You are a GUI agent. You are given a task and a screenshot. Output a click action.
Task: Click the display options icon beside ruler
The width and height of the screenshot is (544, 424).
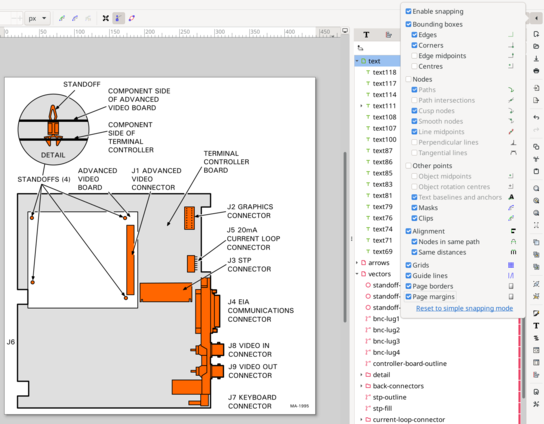coord(345,31)
